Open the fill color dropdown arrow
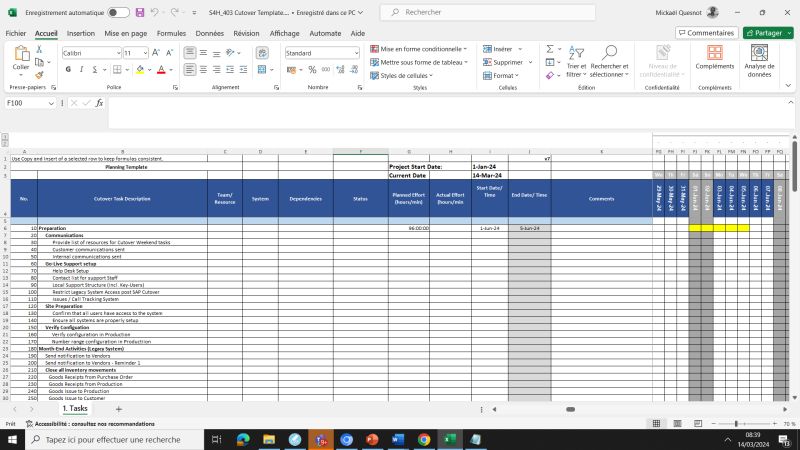Image resolution: width=800 pixels, height=450 pixels. click(x=149, y=69)
